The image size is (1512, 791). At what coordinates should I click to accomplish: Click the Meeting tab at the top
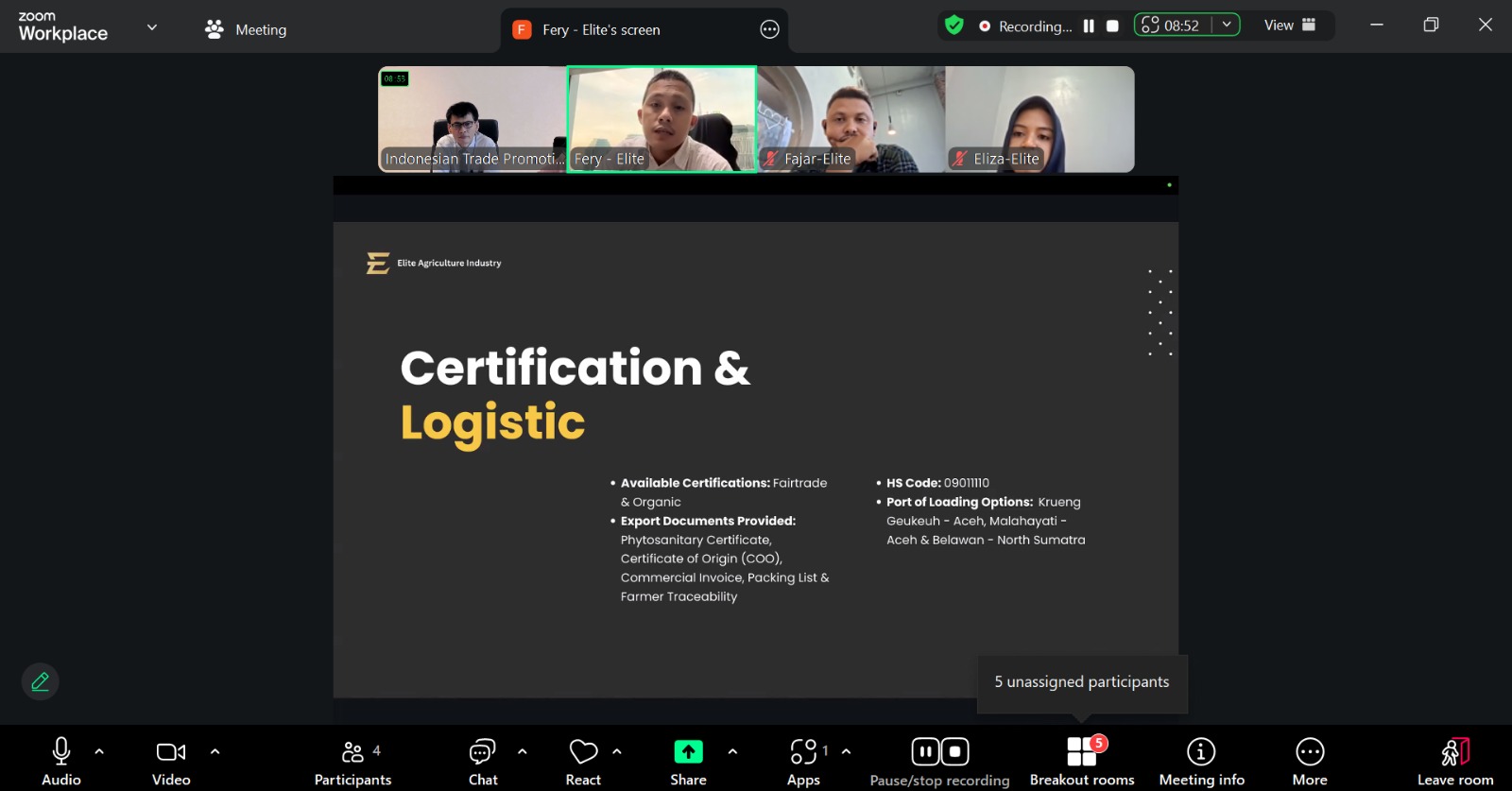click(x=246, y=29)
